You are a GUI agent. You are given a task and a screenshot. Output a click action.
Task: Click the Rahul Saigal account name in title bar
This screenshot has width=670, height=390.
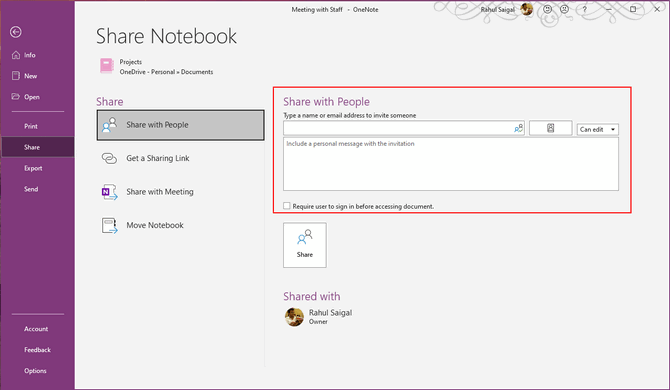[x=498, y=9]
